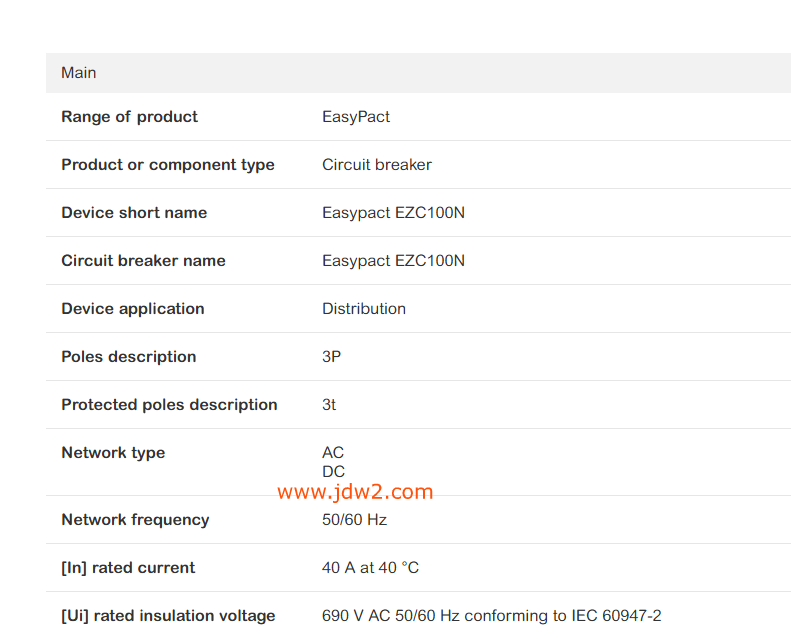Image resolution: width=791 pixels, height=639 pixels.
Task: Click the Poles description label
Action: [128, 357]
